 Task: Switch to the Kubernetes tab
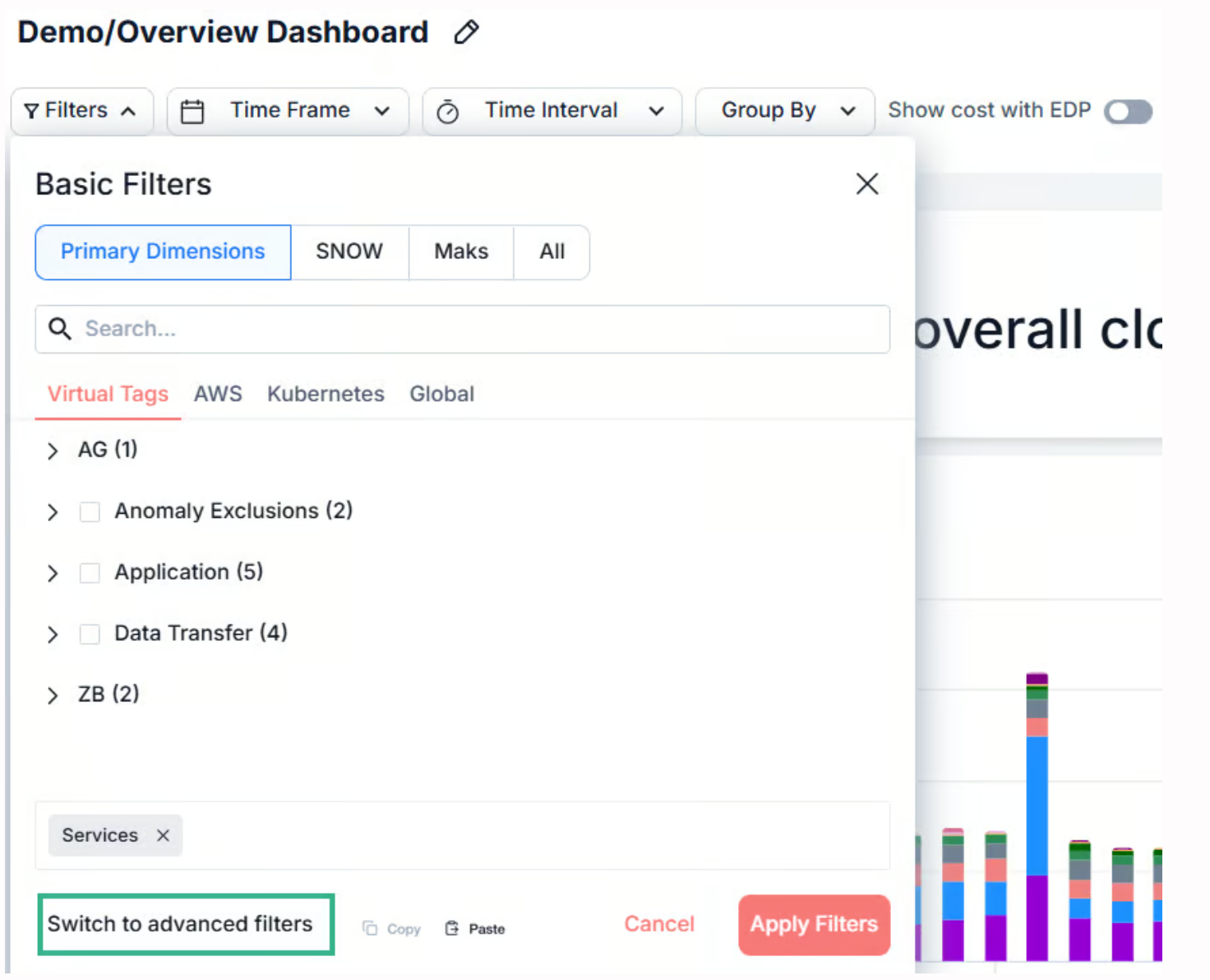326,394
